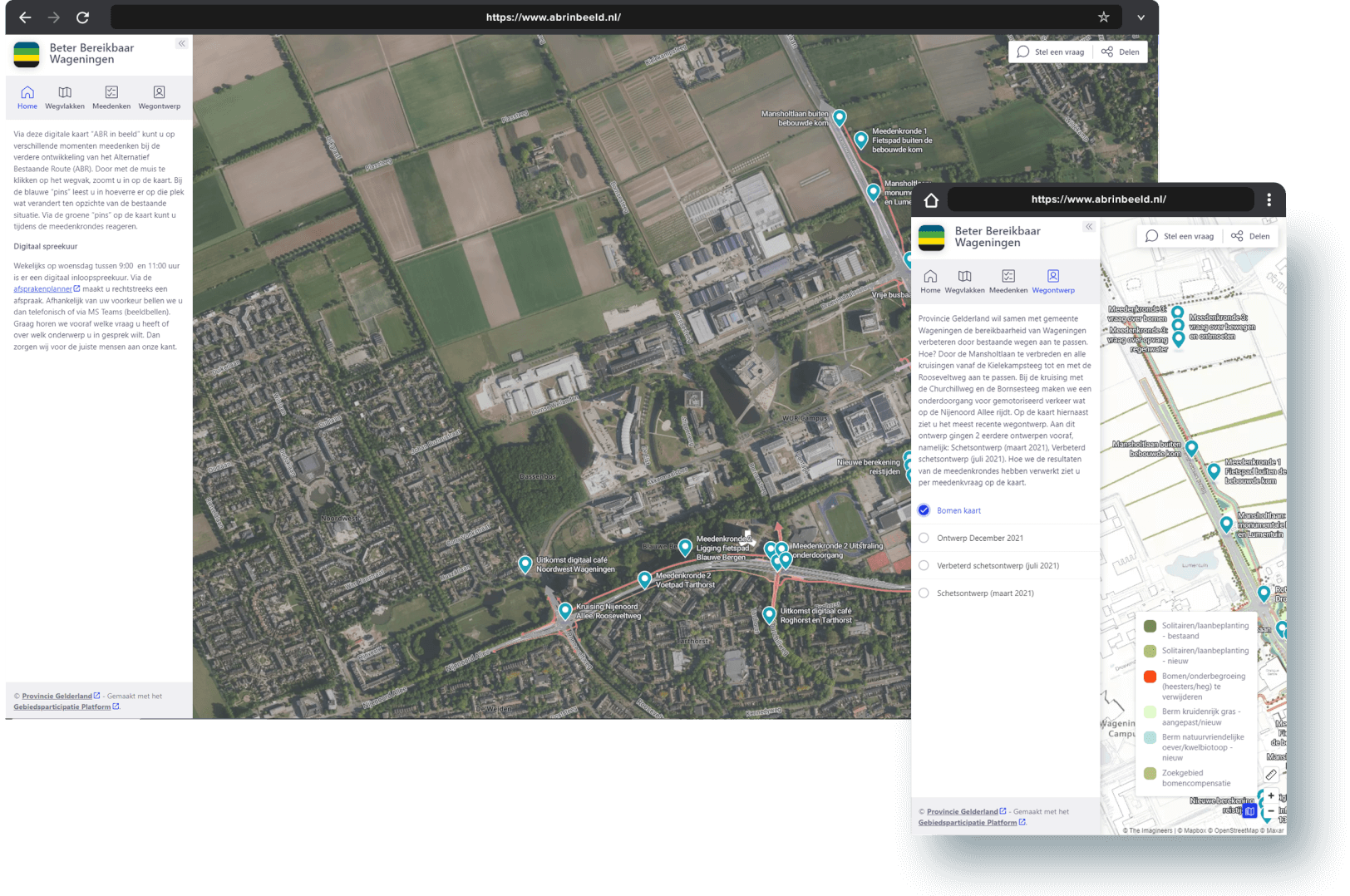This screenshot has width=1350, height=896.
Task: Choose Verbeterd schetsontwerp (juli 2021) option
Action: point(924,565)
